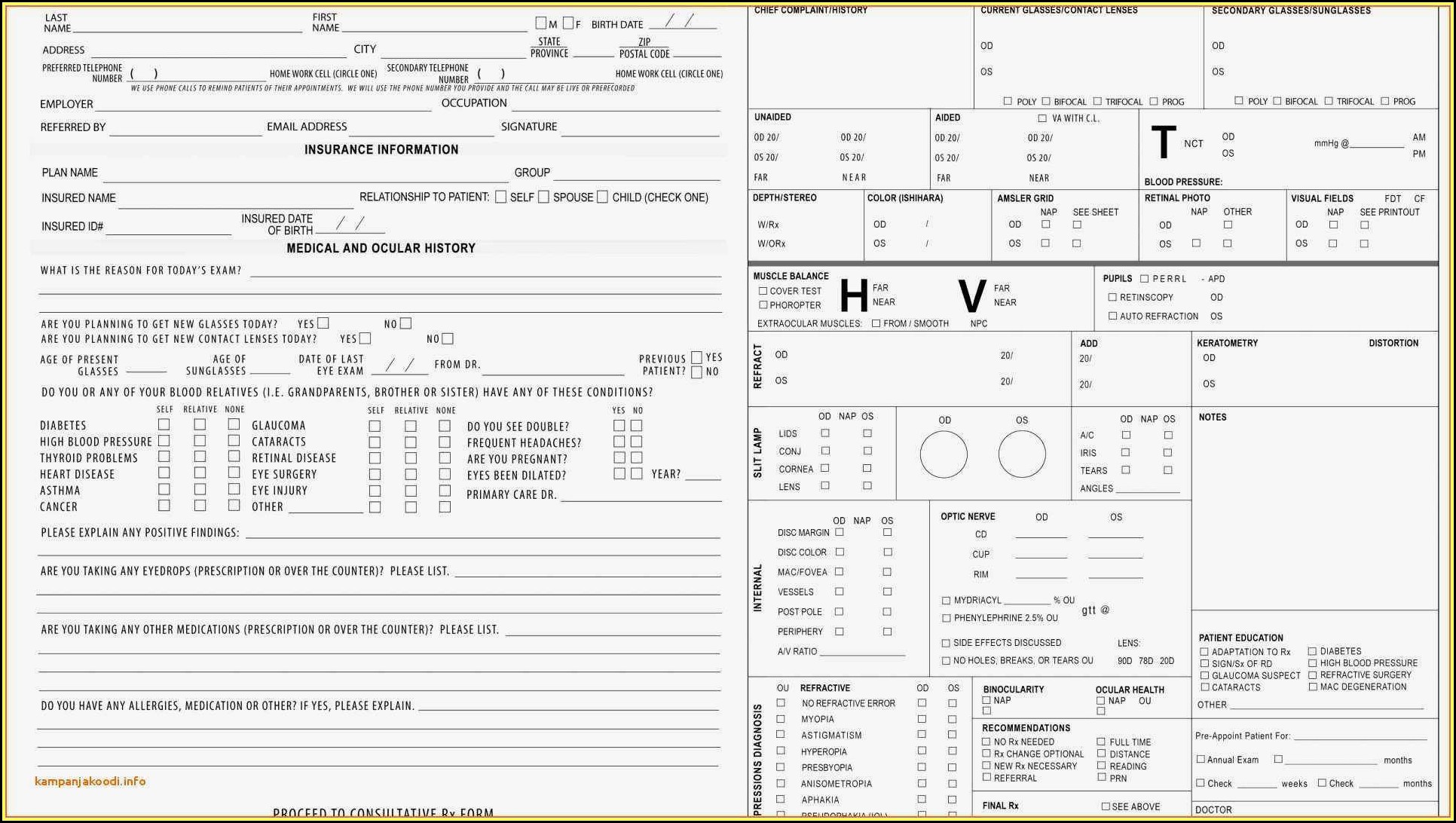
Task: Tick the PERRL pupils checkbox
Action: 1144,279
